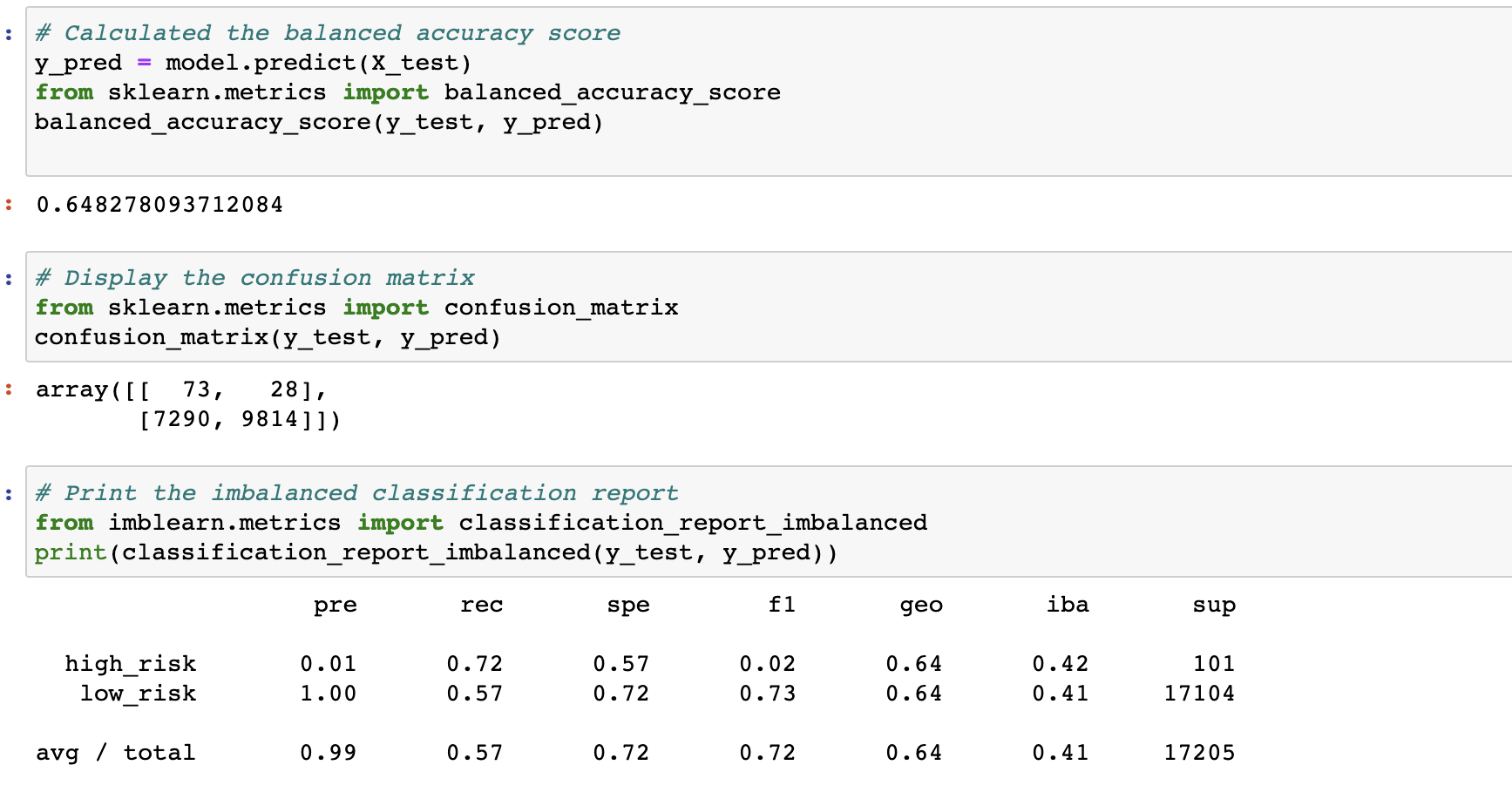Viewport: 1512px width, 799px height.
Task: Click the 'avg / total' row label
Action: point(116,753)
